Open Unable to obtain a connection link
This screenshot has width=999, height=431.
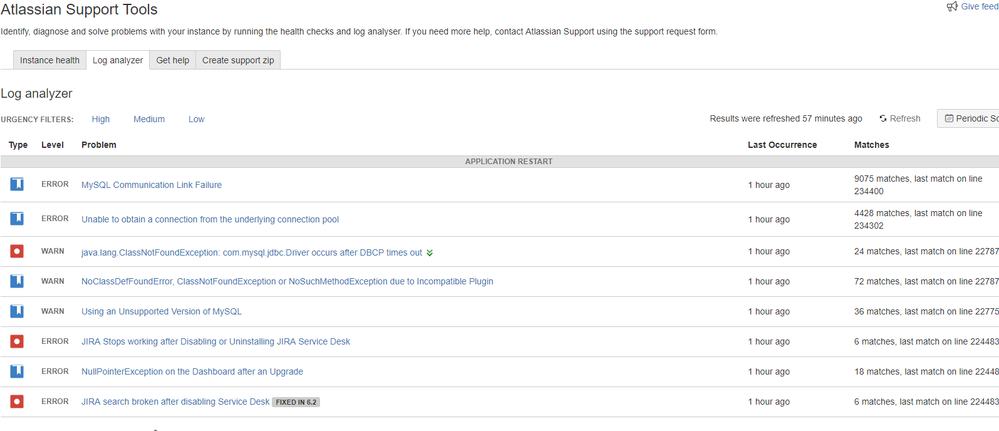pyautogui.click(x=210, y=219)
